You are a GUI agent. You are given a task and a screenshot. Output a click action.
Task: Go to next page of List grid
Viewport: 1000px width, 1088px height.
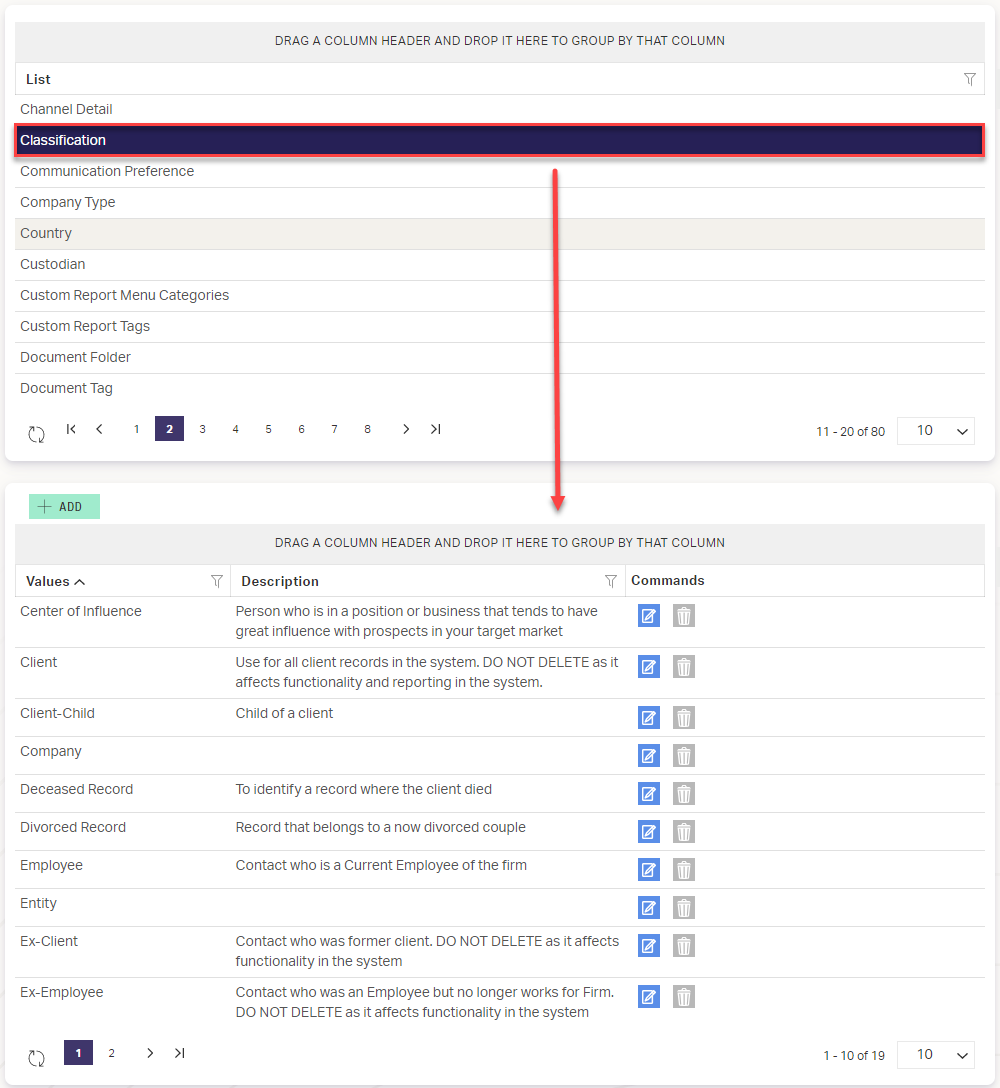[x=406, y=429]
